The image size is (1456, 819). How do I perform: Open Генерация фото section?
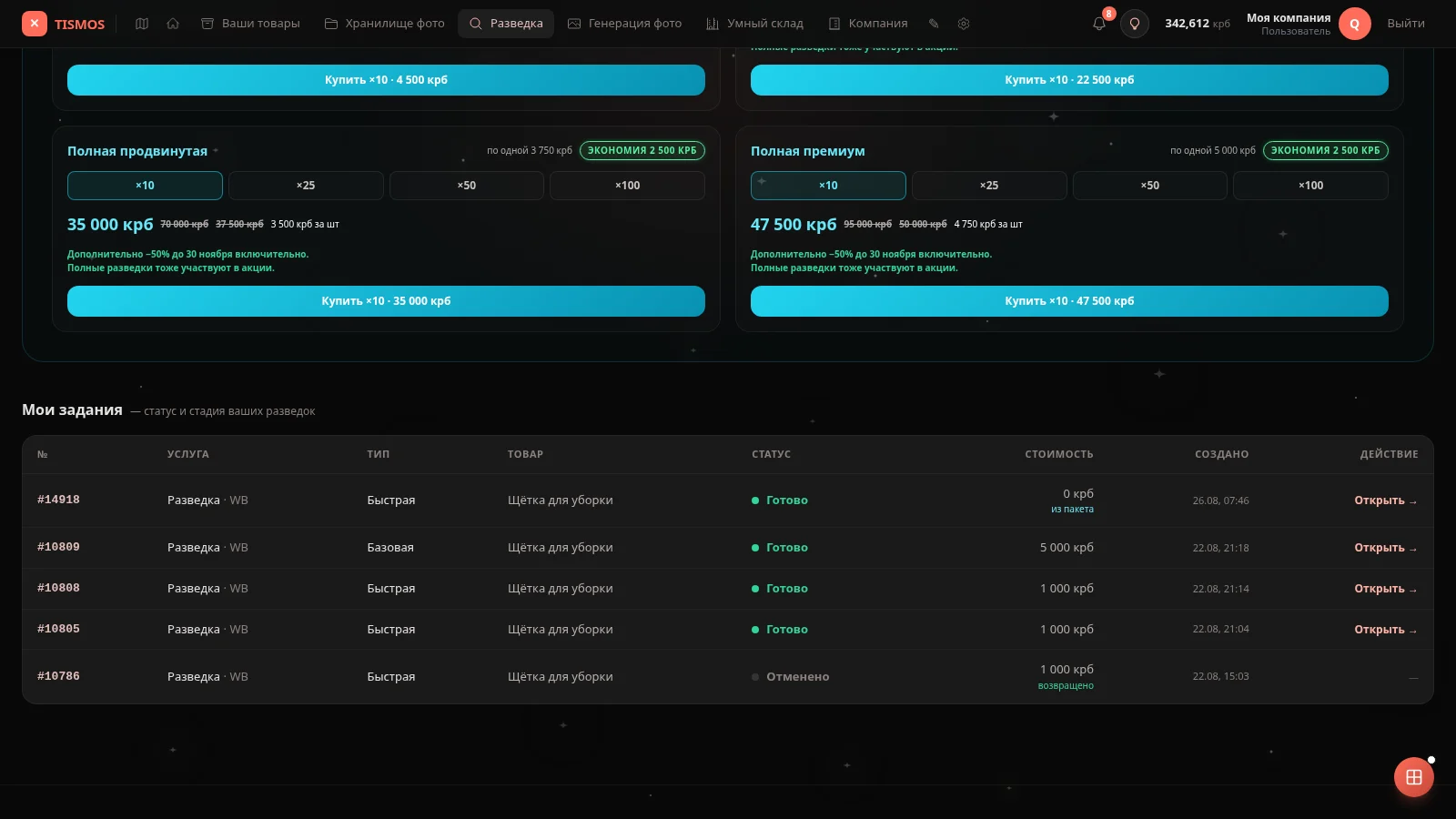point(624,24)
